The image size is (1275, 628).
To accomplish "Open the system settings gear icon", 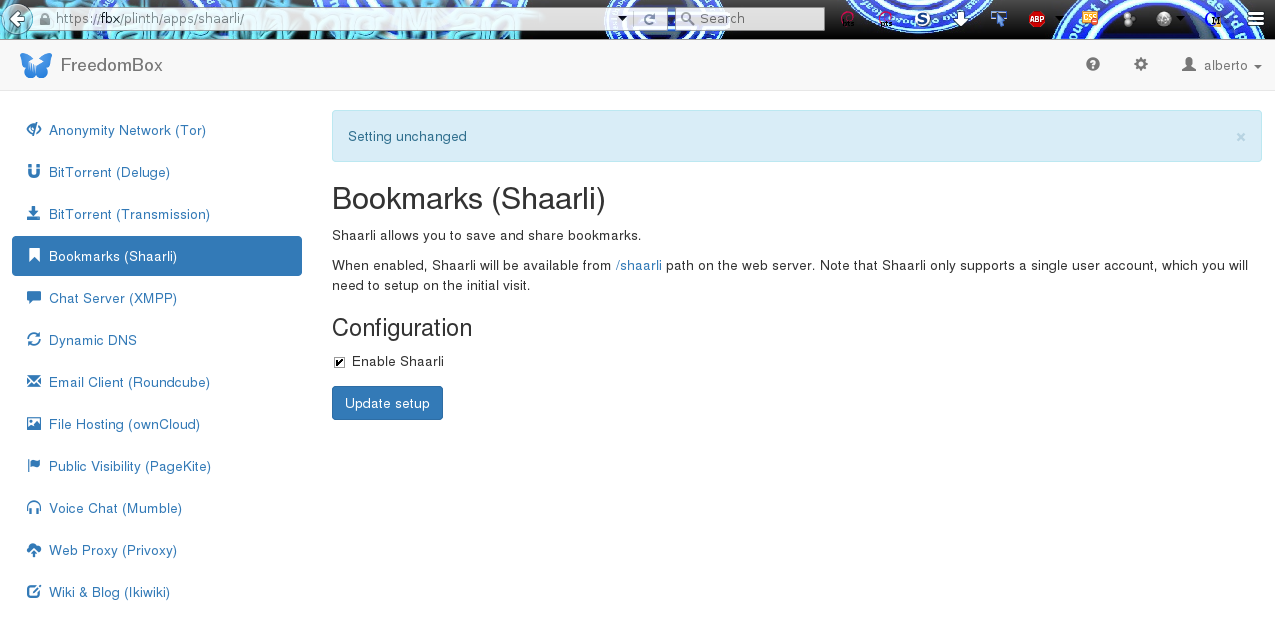I will click(1141, 64).
